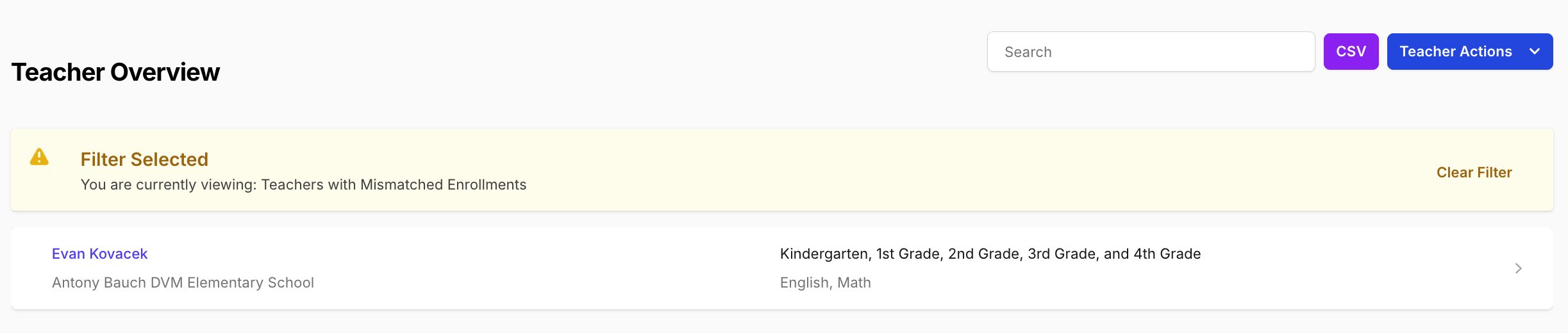The width and height of the screenshot is (1568, 333).
Task: Click the Math subject text
Action: pos(854,282)
